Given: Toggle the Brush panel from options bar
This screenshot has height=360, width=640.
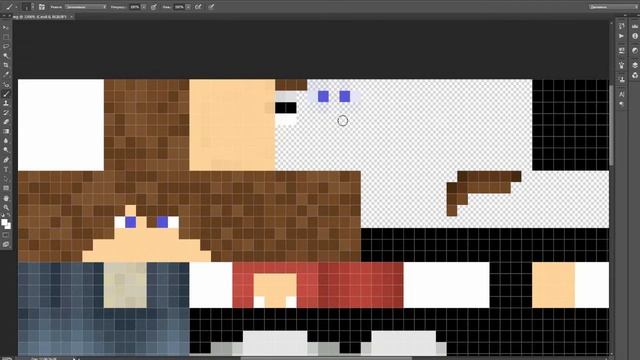Looking at the screenshot, I should point(42,7).
